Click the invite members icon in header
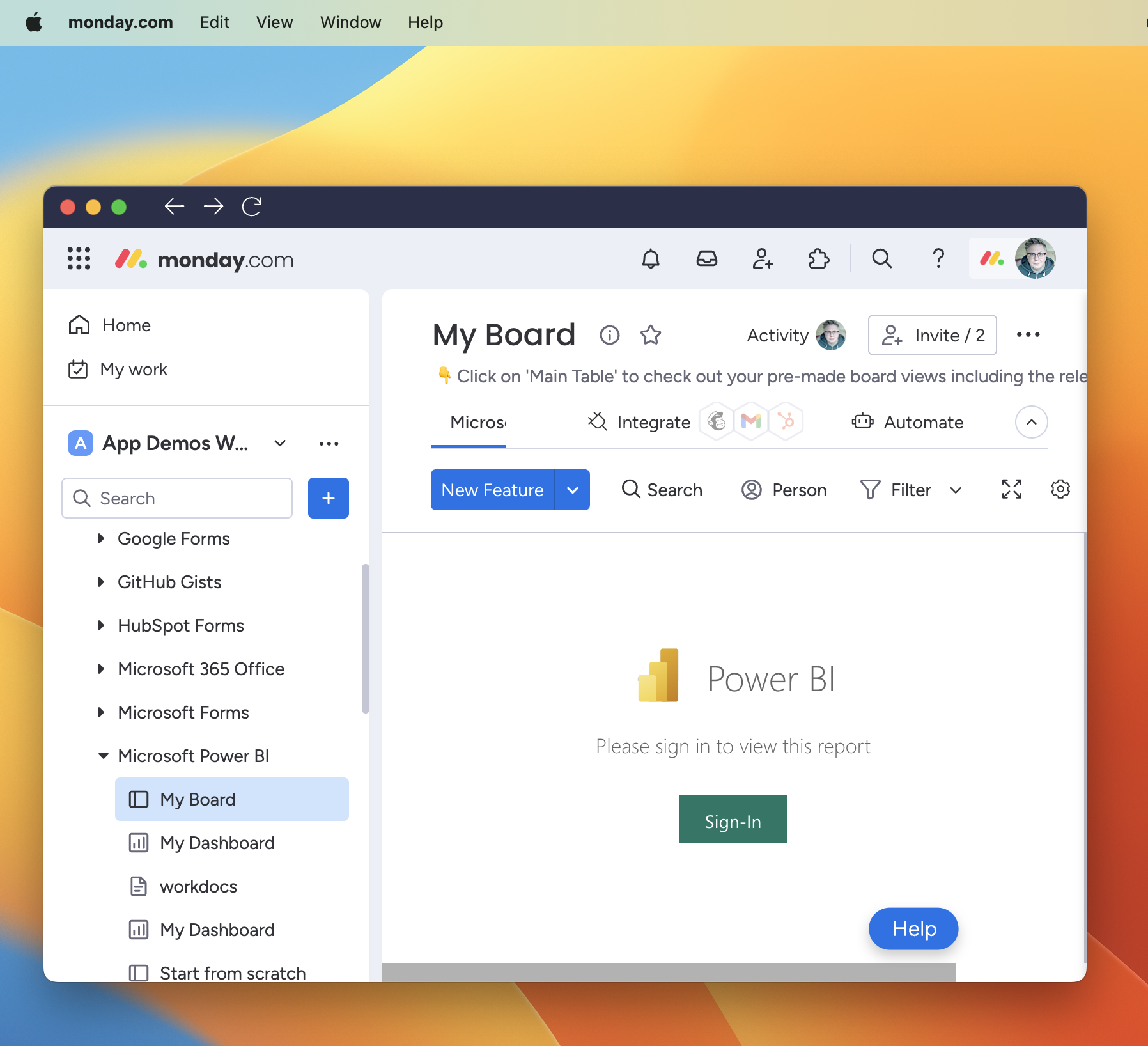This screenshot has height=1046, width=1148. click(x=763, y=259)
